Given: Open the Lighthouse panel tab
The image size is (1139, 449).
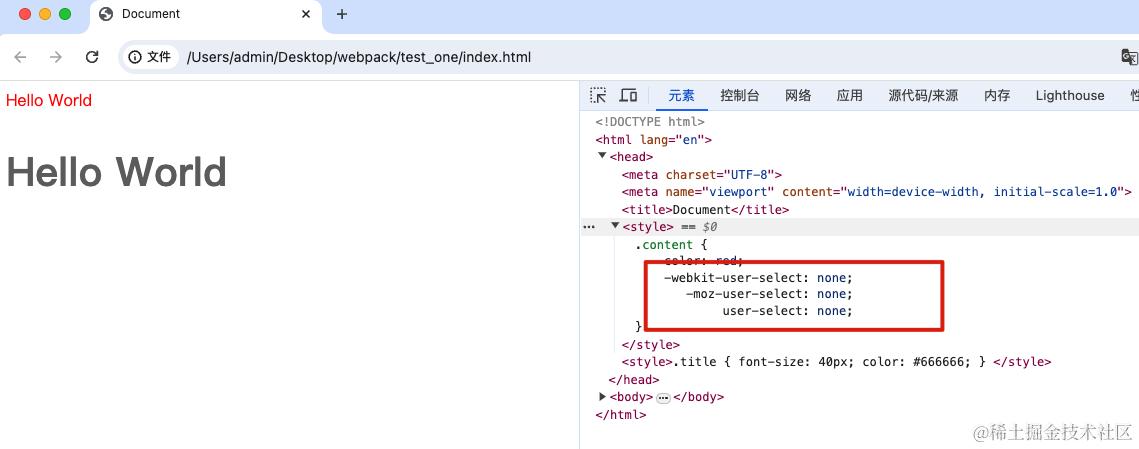Looking at the screenshot, I should pyautogui.click(x=1069, y=96).
